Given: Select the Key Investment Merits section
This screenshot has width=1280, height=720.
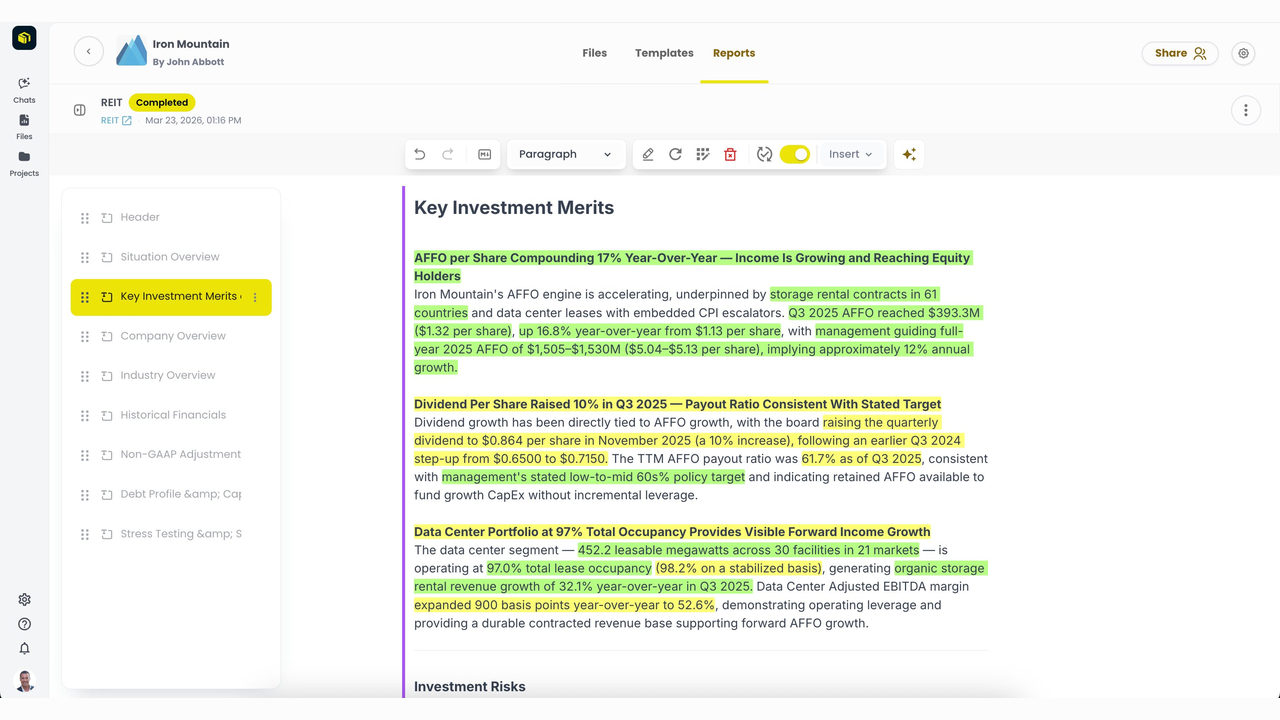Looking at the screenshot, I should [171, 297].
